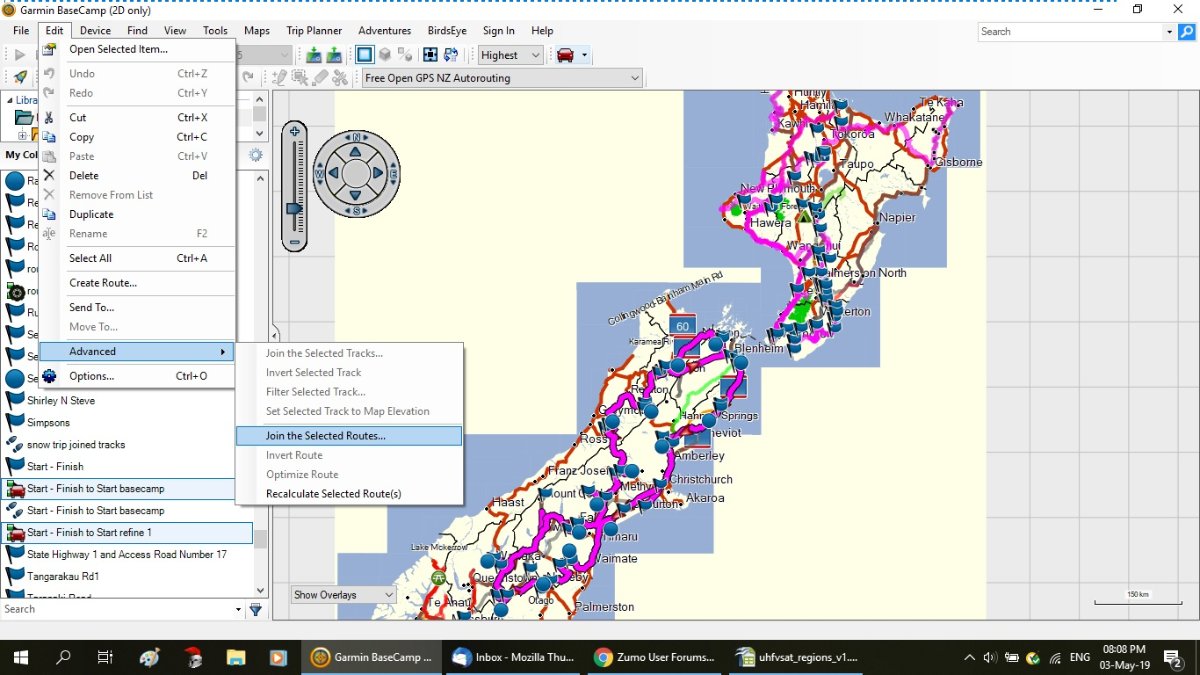The image size is (1200, 675).
Task: Click the Send to Device toolbar icon
Action: click(x=315, y=55)
